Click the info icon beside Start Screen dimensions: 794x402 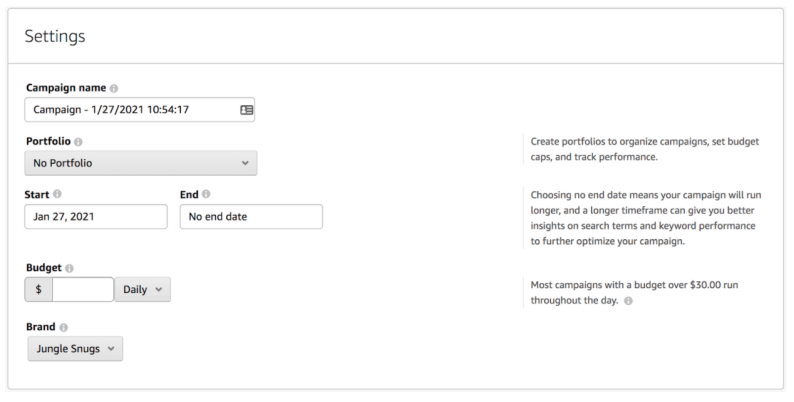click(57, 194)
